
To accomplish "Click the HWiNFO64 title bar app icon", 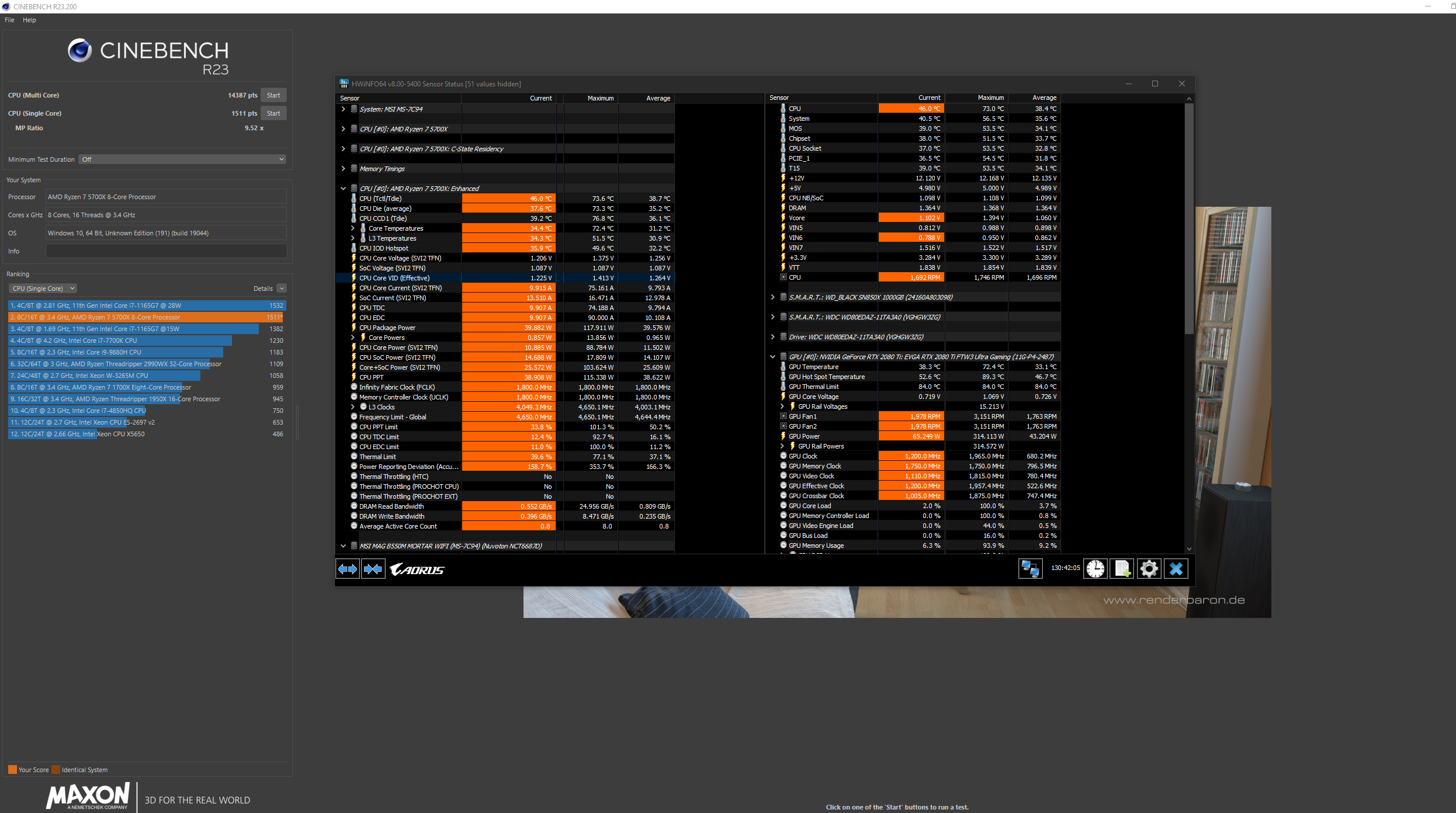I will point(344,84).
